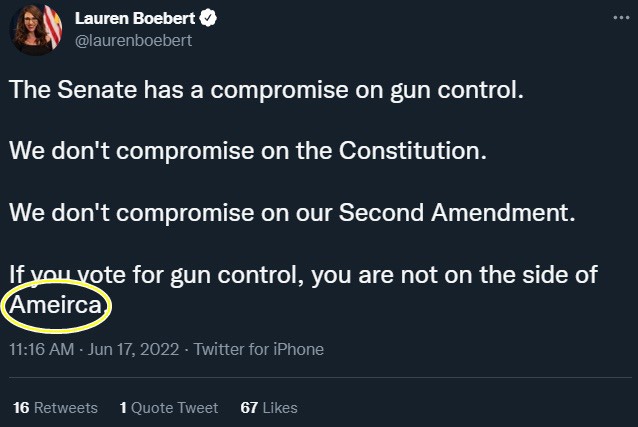Image resolution: width=638 pixels, height=427 pixels.
Task: Show the 67 Likes list
Action: point(269,407)
